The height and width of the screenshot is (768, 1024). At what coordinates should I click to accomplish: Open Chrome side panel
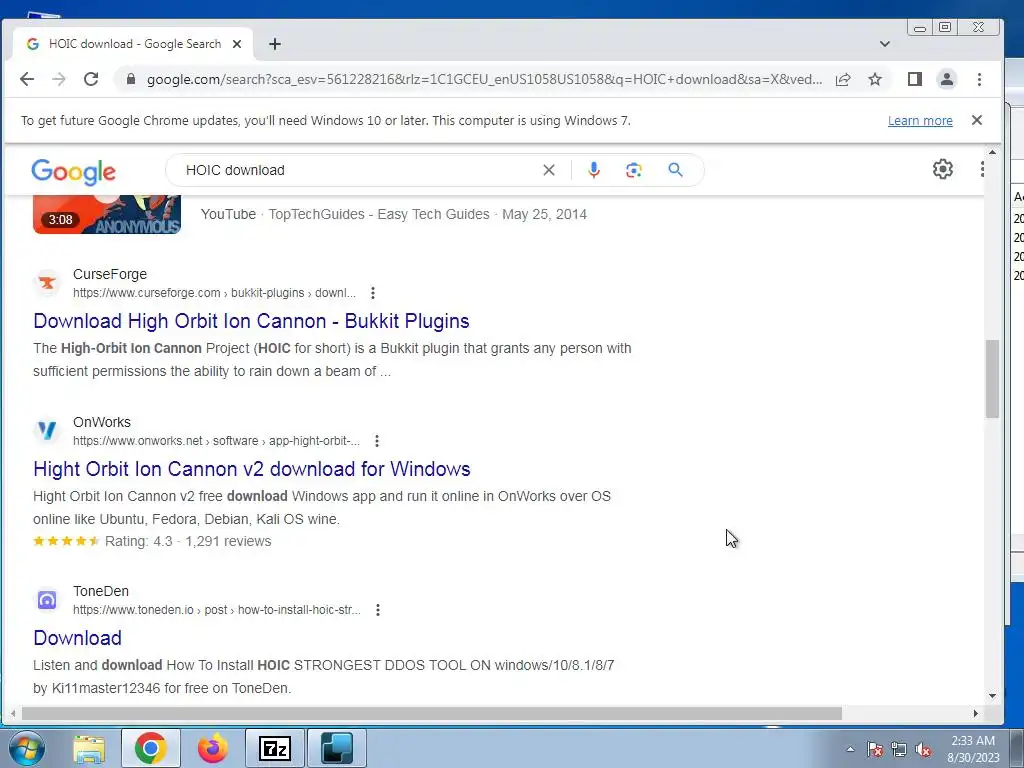tap(914, 79)
